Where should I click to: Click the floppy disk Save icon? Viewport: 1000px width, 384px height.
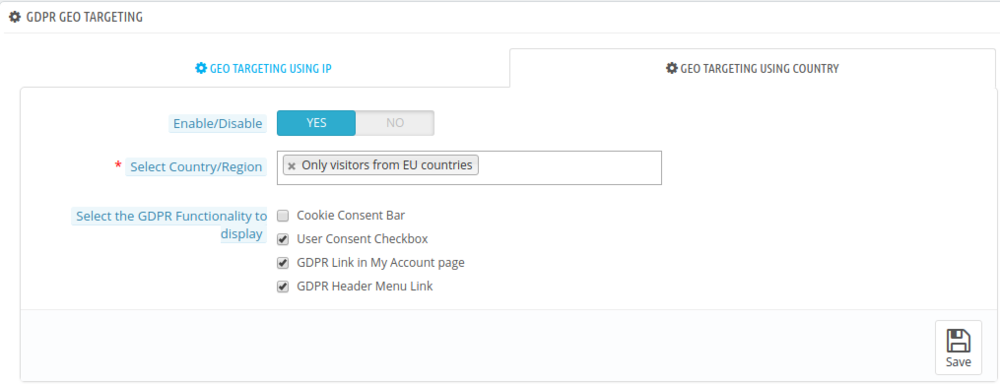pos(958,341)
